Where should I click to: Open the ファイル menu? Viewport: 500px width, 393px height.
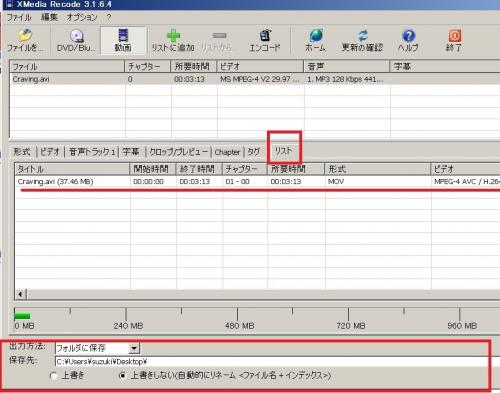[x=19, y=17]
